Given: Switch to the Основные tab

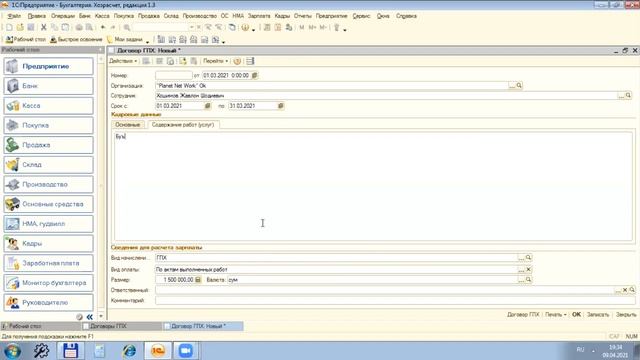Looking at the screenshot, I should point(127,124).
